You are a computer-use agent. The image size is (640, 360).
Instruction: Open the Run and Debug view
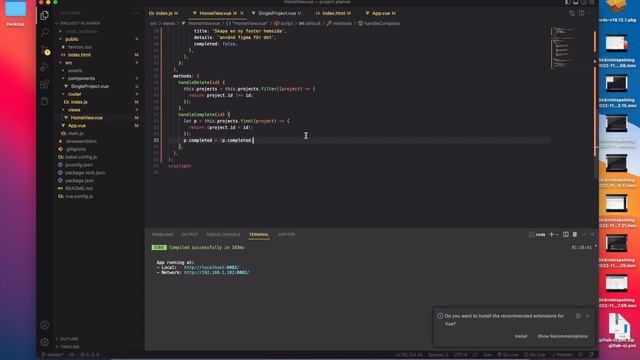click(44, 67)
